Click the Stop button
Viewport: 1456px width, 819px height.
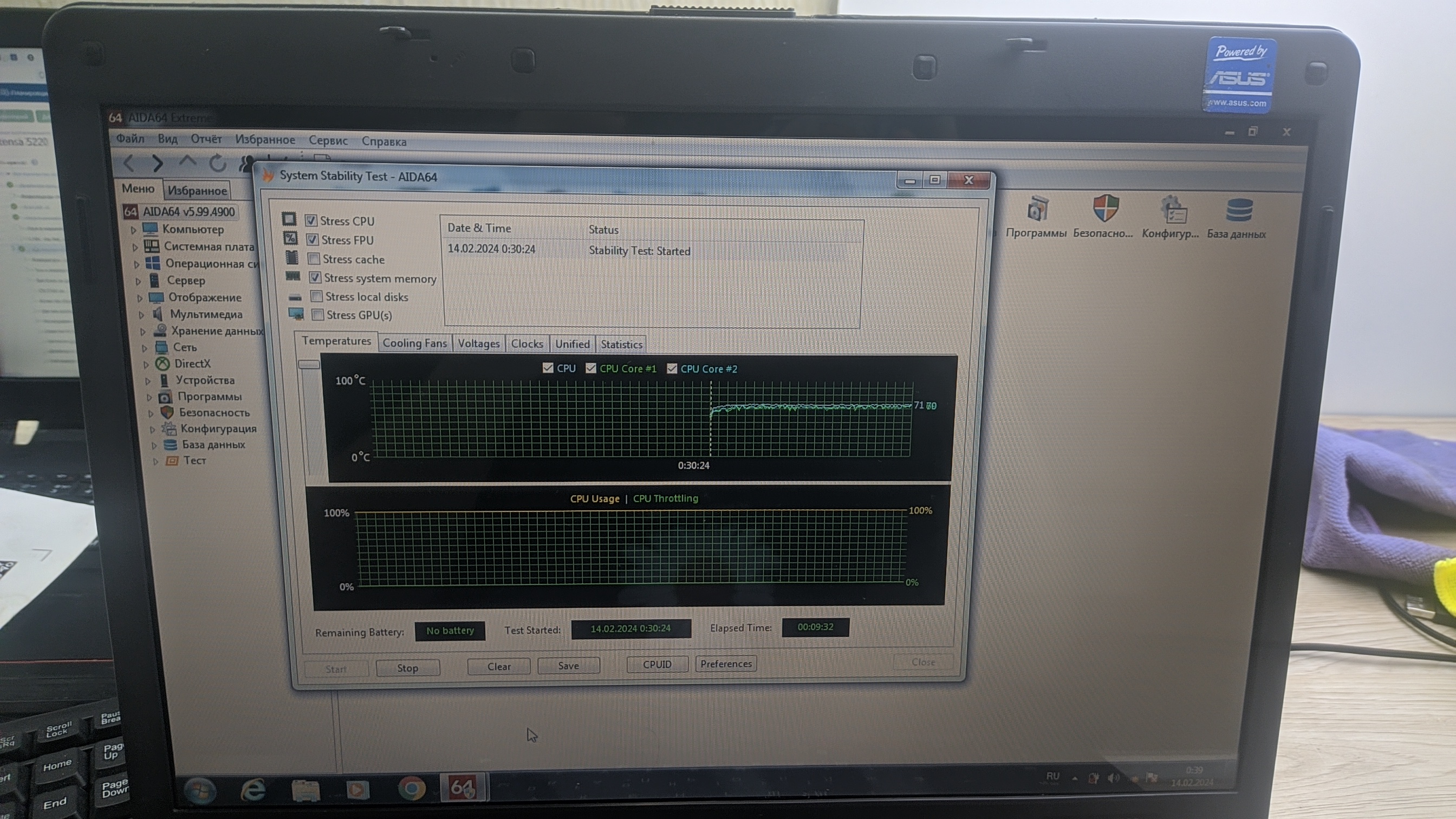click(407, 668)
